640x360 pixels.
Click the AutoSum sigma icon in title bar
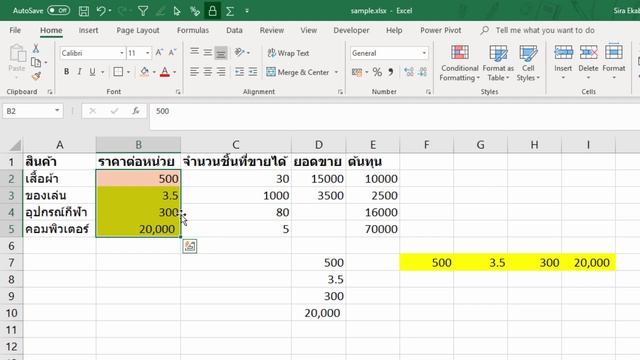click(x=230, y=11)
